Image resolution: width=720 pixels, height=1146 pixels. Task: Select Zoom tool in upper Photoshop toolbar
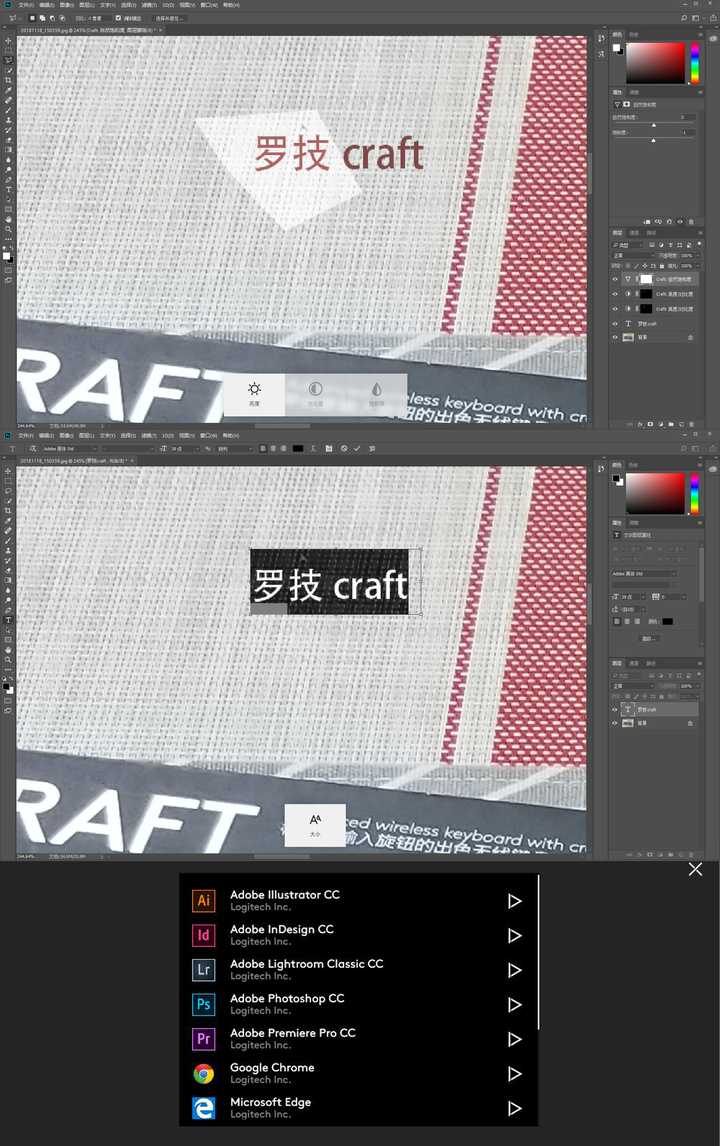(x=8, y=229)
